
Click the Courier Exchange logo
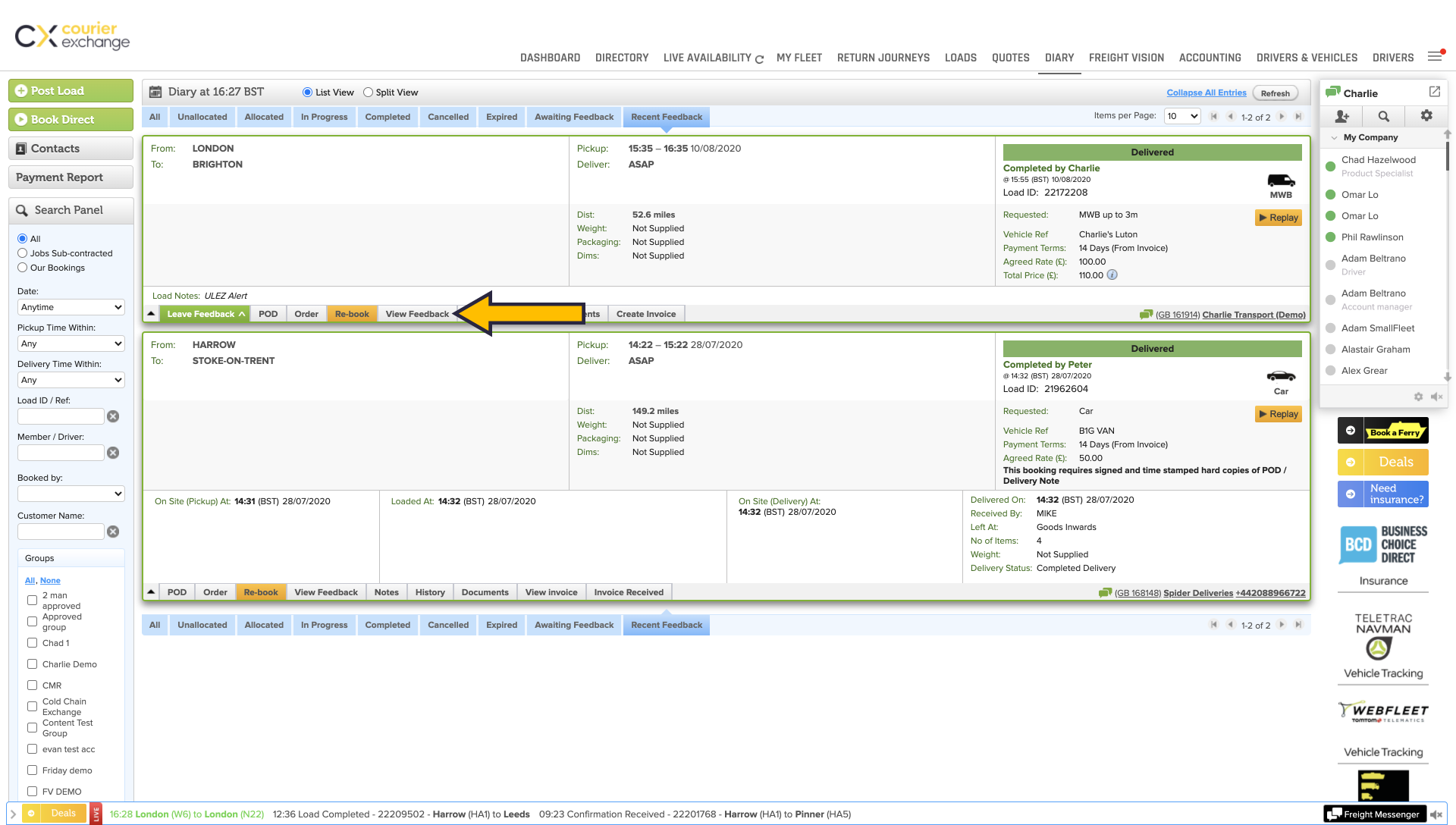[x=72, y=36]
